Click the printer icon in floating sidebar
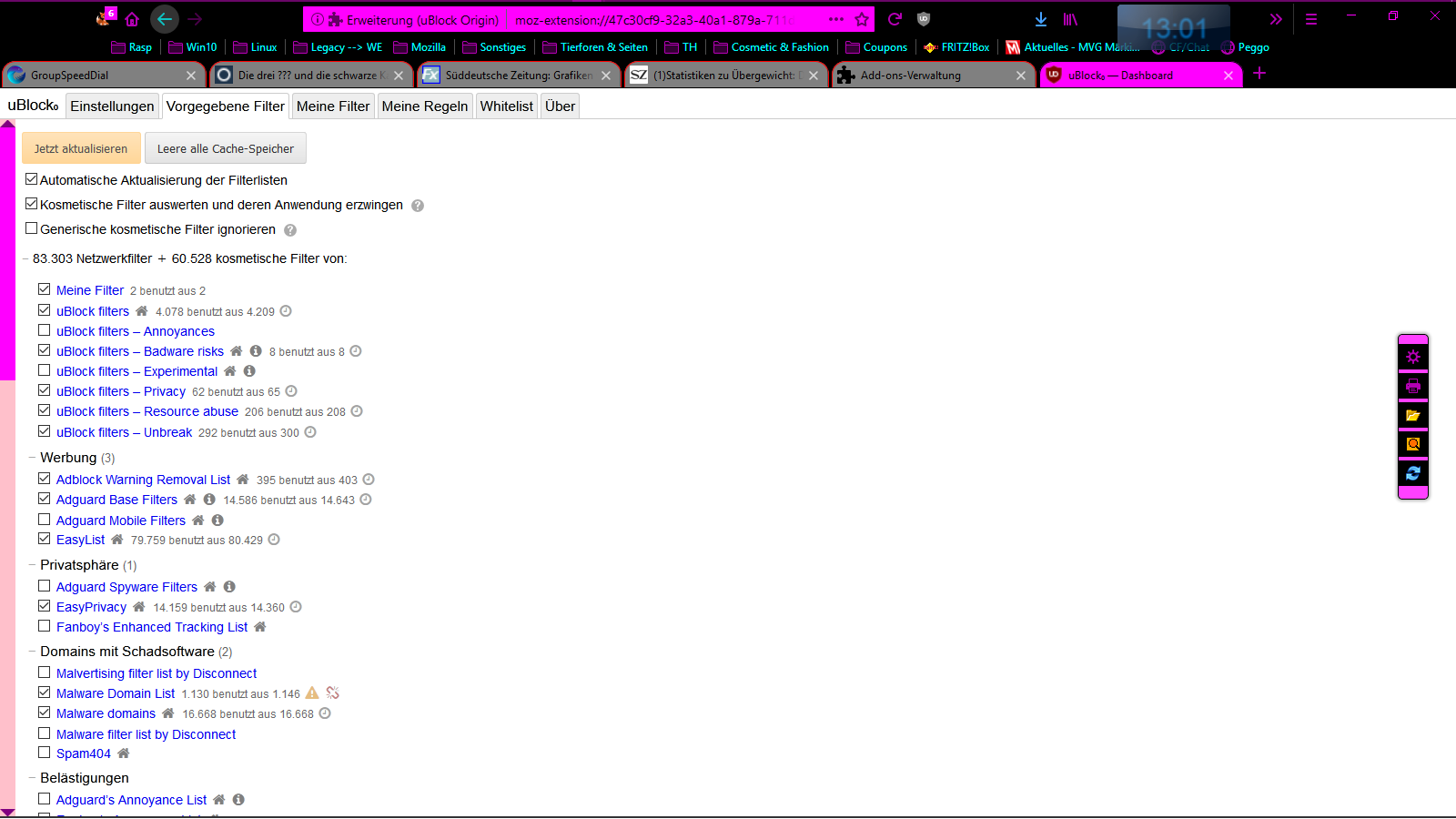 pos(1413,386)
